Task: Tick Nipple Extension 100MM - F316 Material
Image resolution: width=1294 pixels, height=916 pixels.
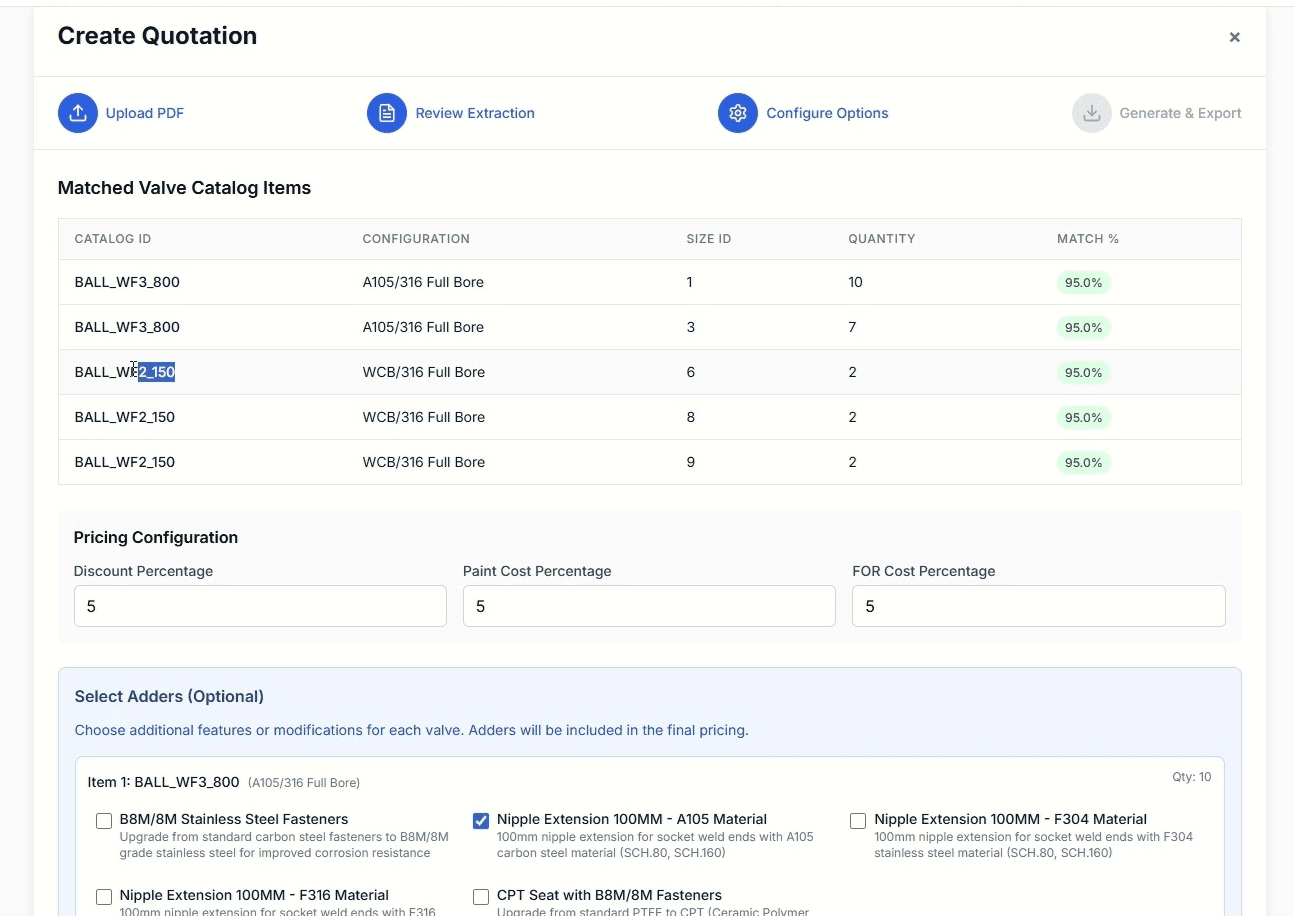Action: [x=104, y=897]
